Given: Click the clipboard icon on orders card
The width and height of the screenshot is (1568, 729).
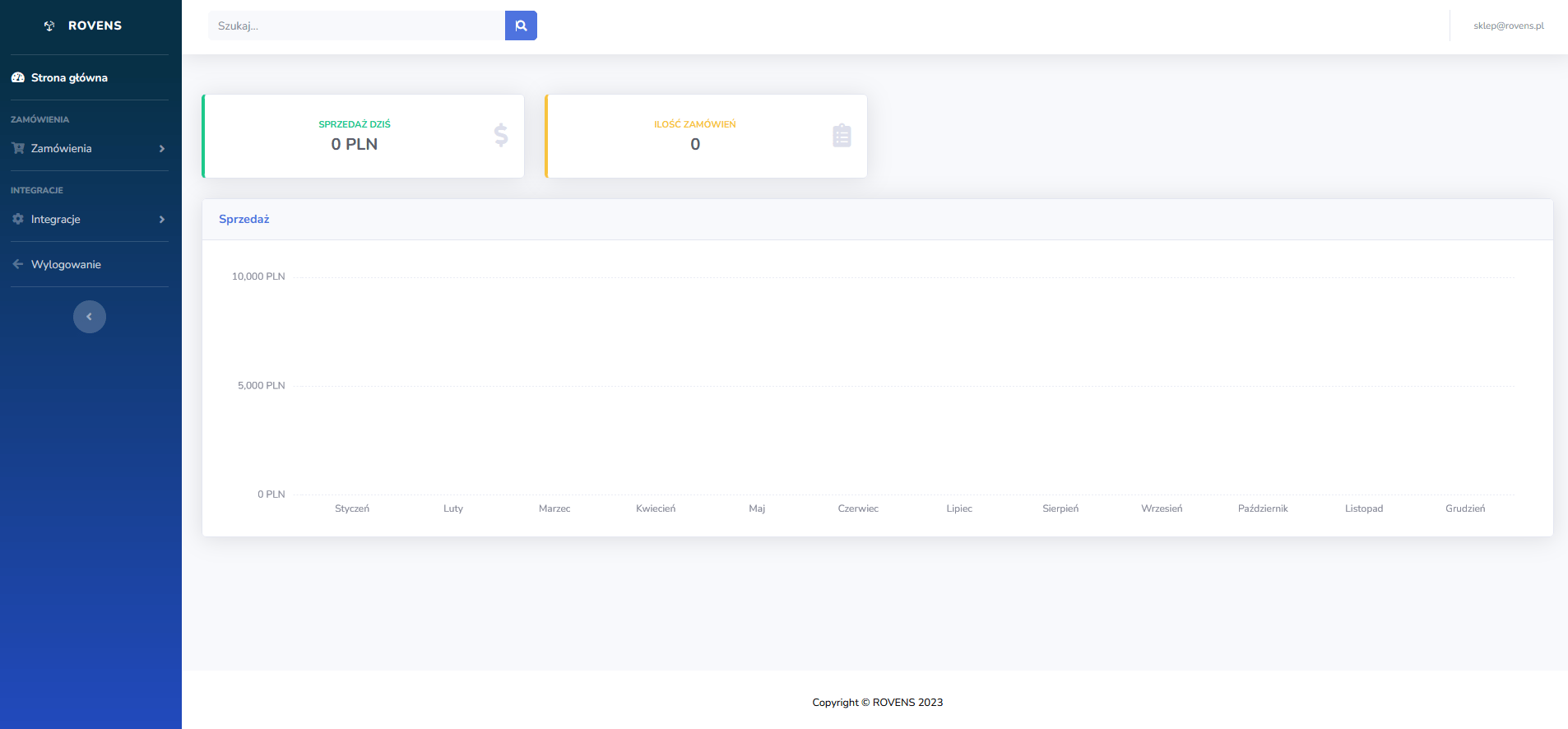Looking at the screenshot, I should [x=841, y=135].
